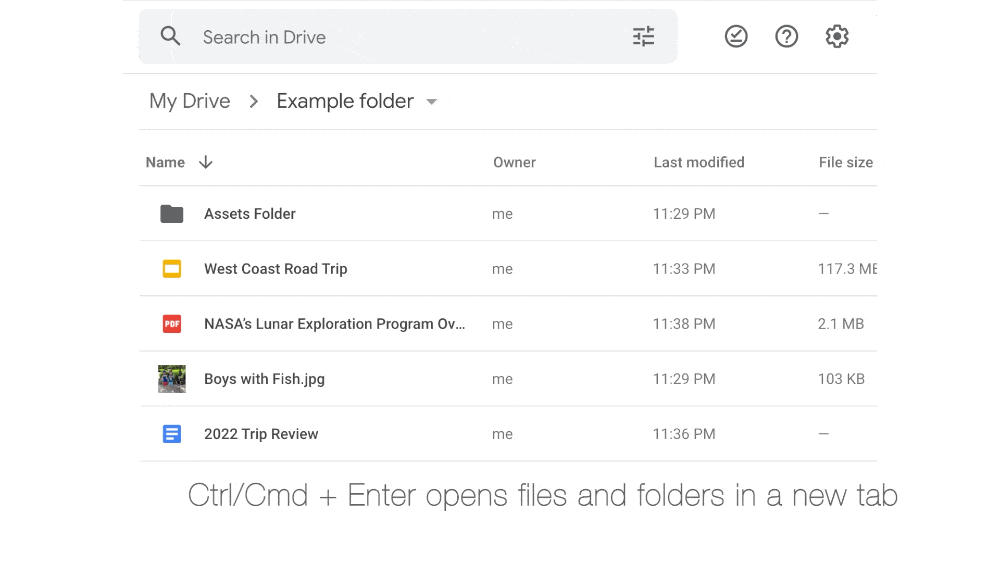Toggle the Name sort direction arrow
This screenshot has height=562, width=1000.
coord(206,162)
